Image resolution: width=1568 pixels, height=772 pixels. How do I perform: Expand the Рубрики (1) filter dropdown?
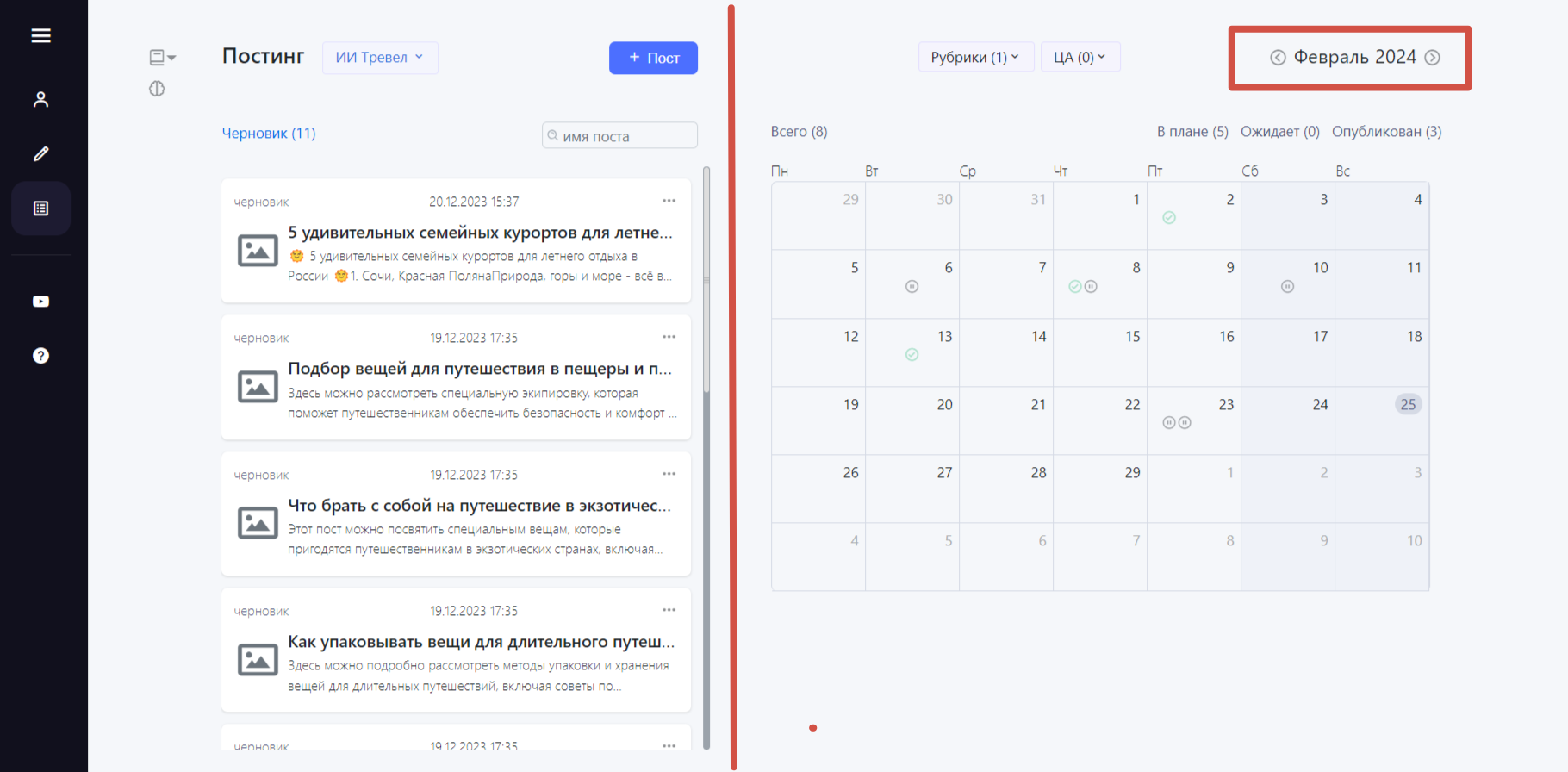(976, 57)
